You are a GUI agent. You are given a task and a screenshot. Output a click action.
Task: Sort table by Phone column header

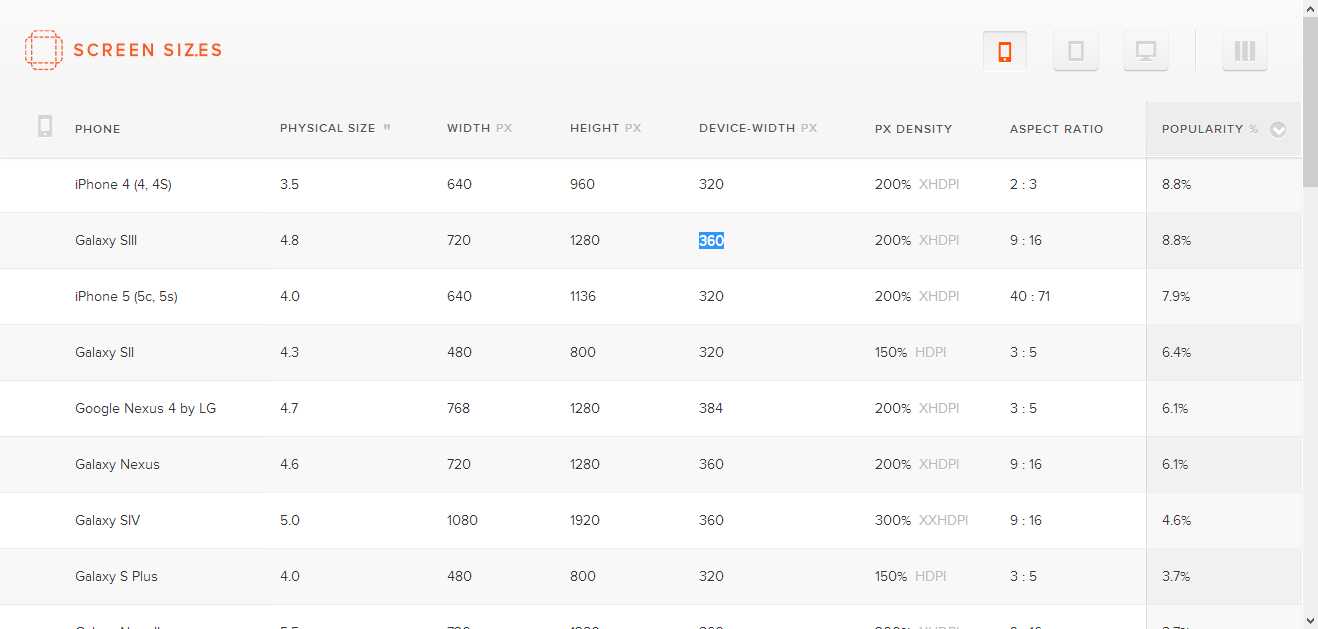[x=97, y=129]
